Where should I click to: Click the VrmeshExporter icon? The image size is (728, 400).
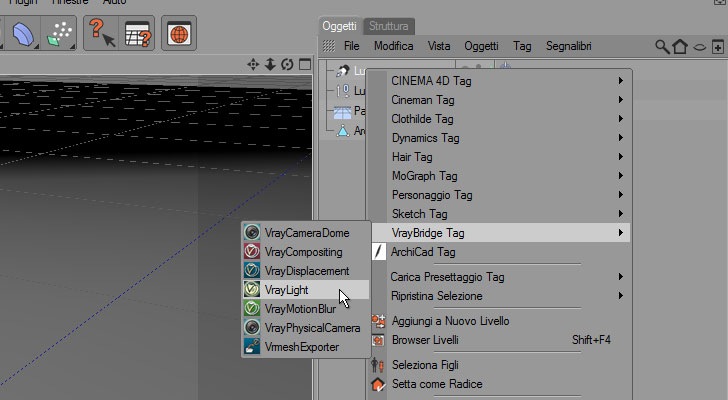(x=252, y=347)
